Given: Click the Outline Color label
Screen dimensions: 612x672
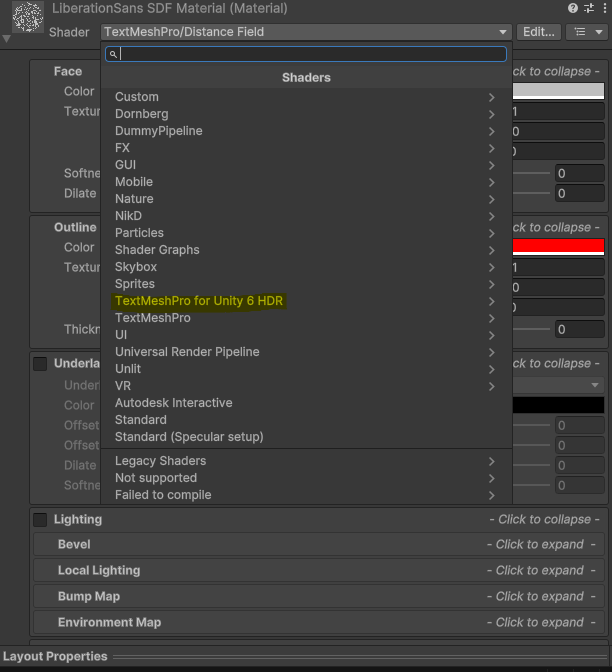Looking at the screenshot, I should (79, 248).
